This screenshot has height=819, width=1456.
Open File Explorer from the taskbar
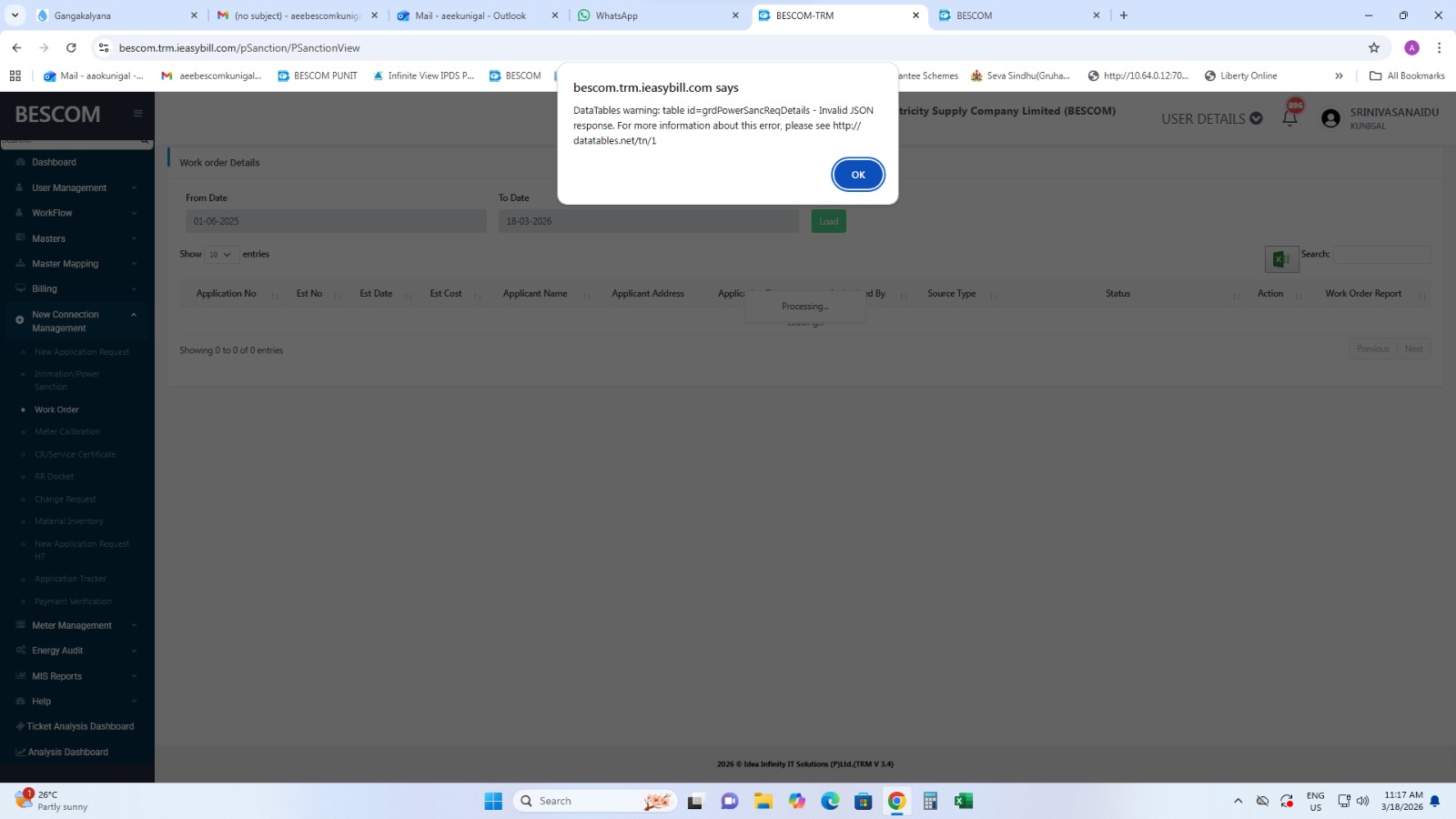[x=763, y=801]
